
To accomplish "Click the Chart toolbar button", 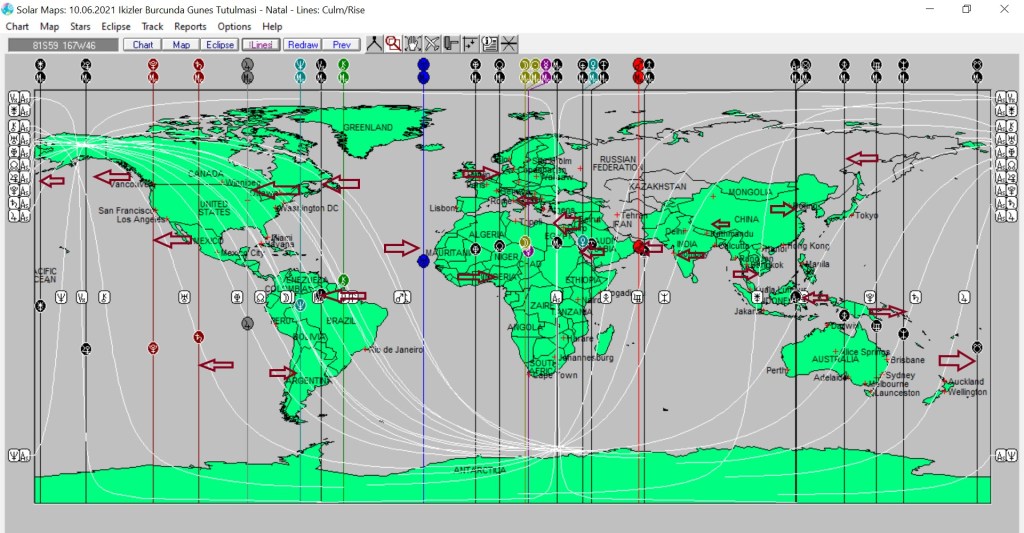I will point(143,45).
